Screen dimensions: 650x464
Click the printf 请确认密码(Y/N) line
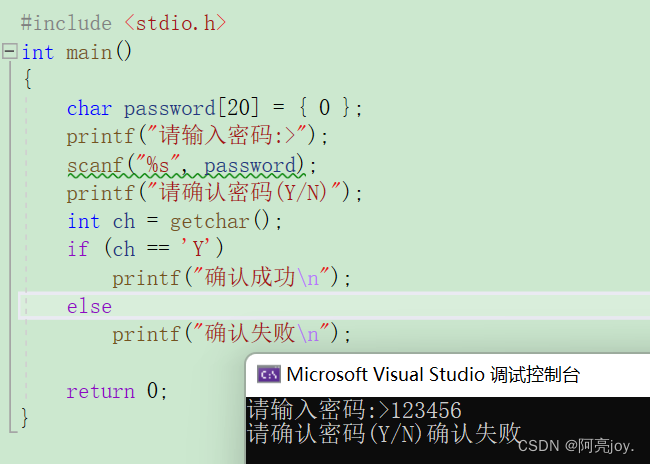click(215, 193)
